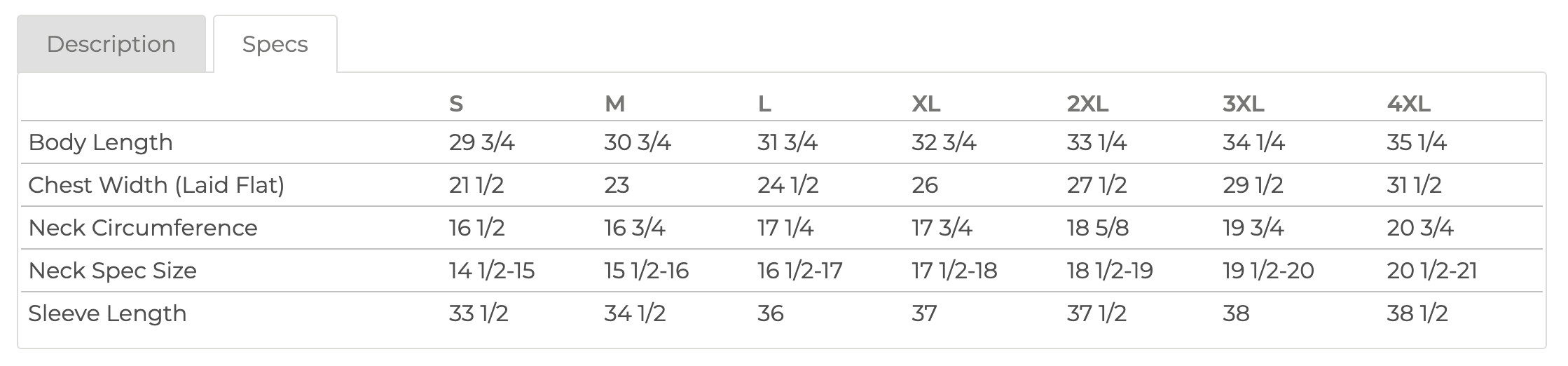Select the 16 1/2-17 neck spec cell
This screenshot has height=366, width=1568.
click(x=799, y=271)
